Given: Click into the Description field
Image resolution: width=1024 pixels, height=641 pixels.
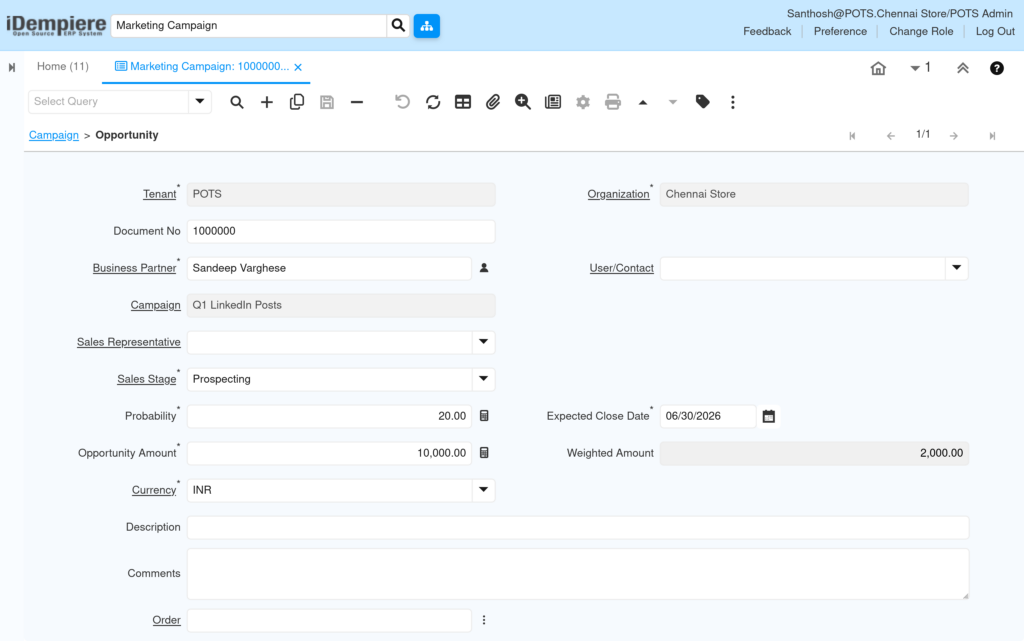Looking at the screenshot, I should 578,527.
